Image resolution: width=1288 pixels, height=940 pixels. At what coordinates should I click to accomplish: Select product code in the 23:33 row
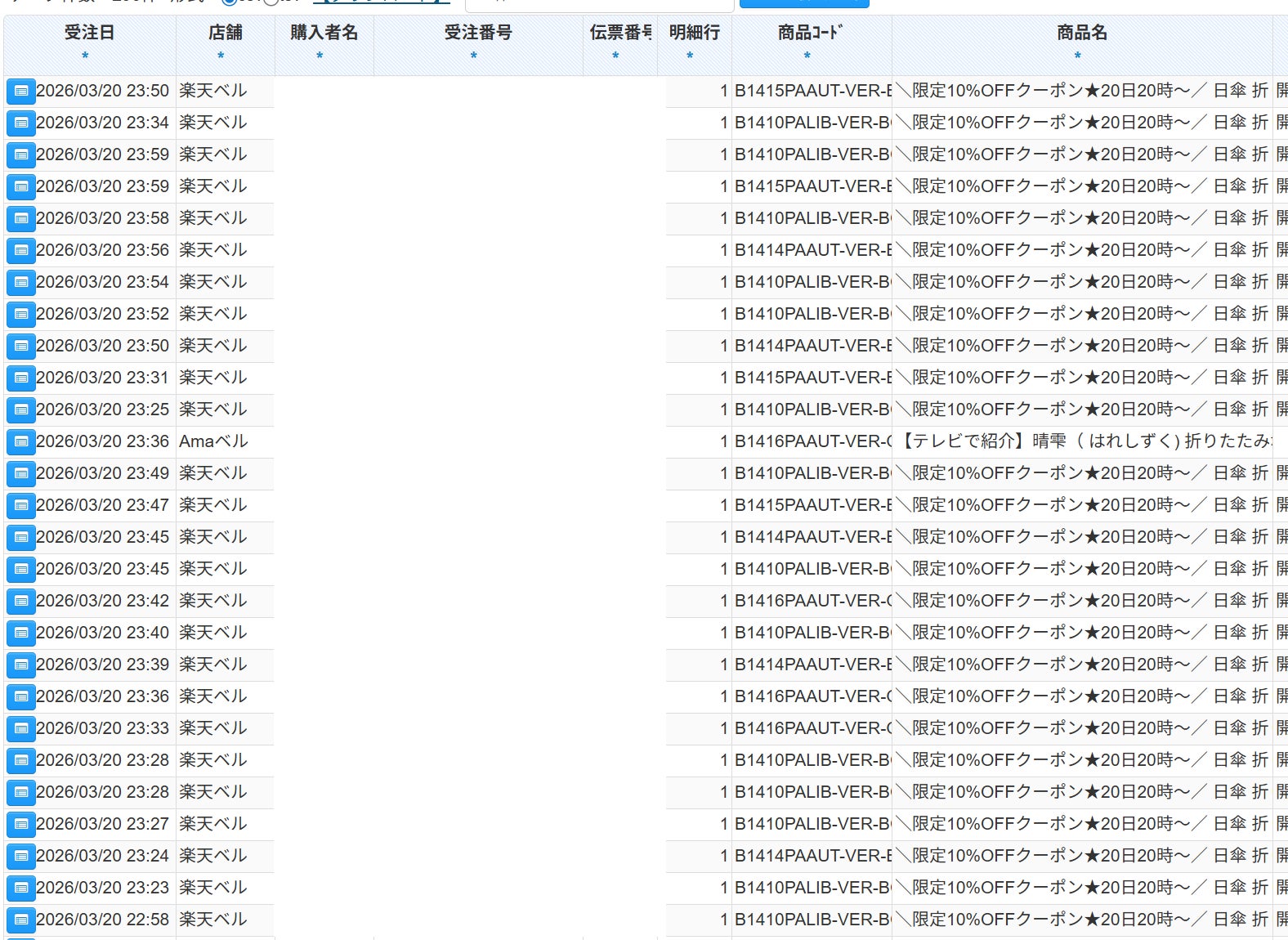coord(812,728)
